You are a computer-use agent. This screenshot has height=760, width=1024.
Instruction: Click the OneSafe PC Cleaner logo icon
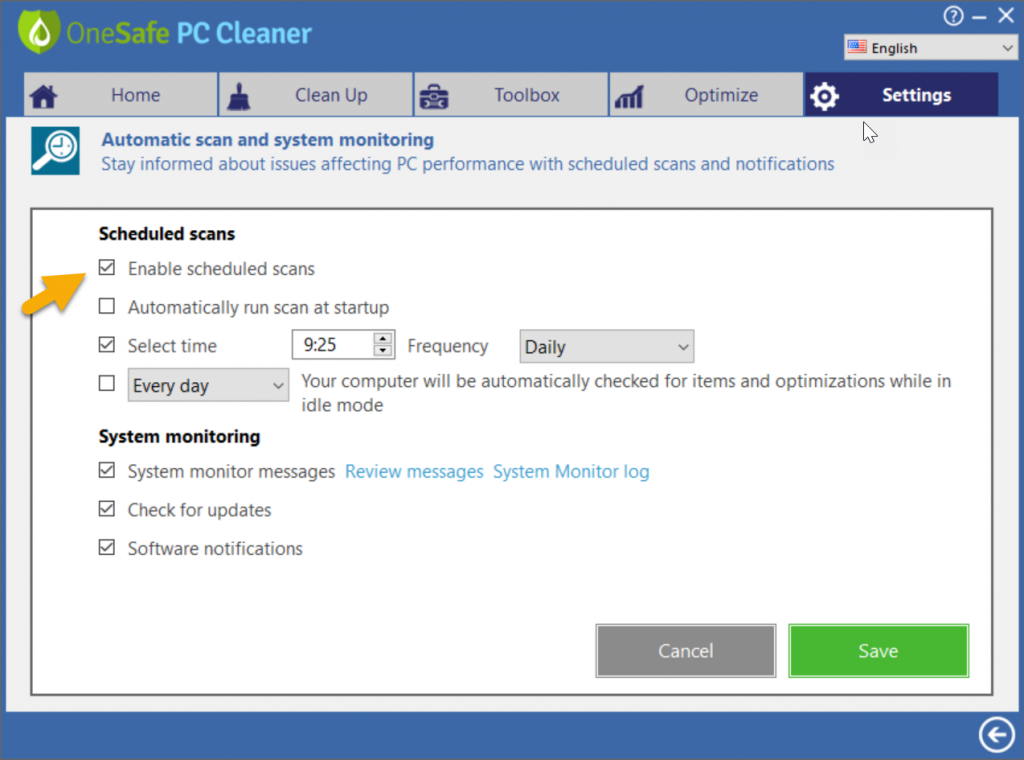point(38,30)
